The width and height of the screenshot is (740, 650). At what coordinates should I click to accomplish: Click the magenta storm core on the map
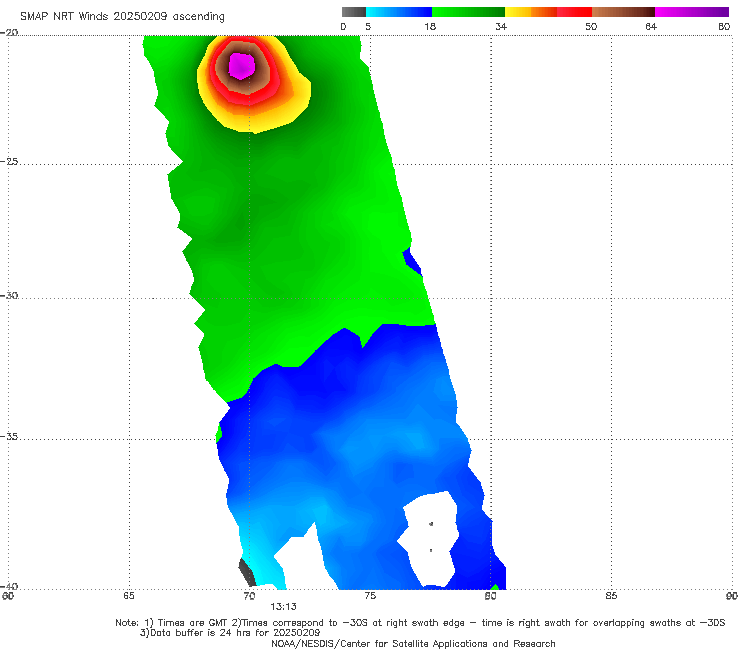(242, 66)
